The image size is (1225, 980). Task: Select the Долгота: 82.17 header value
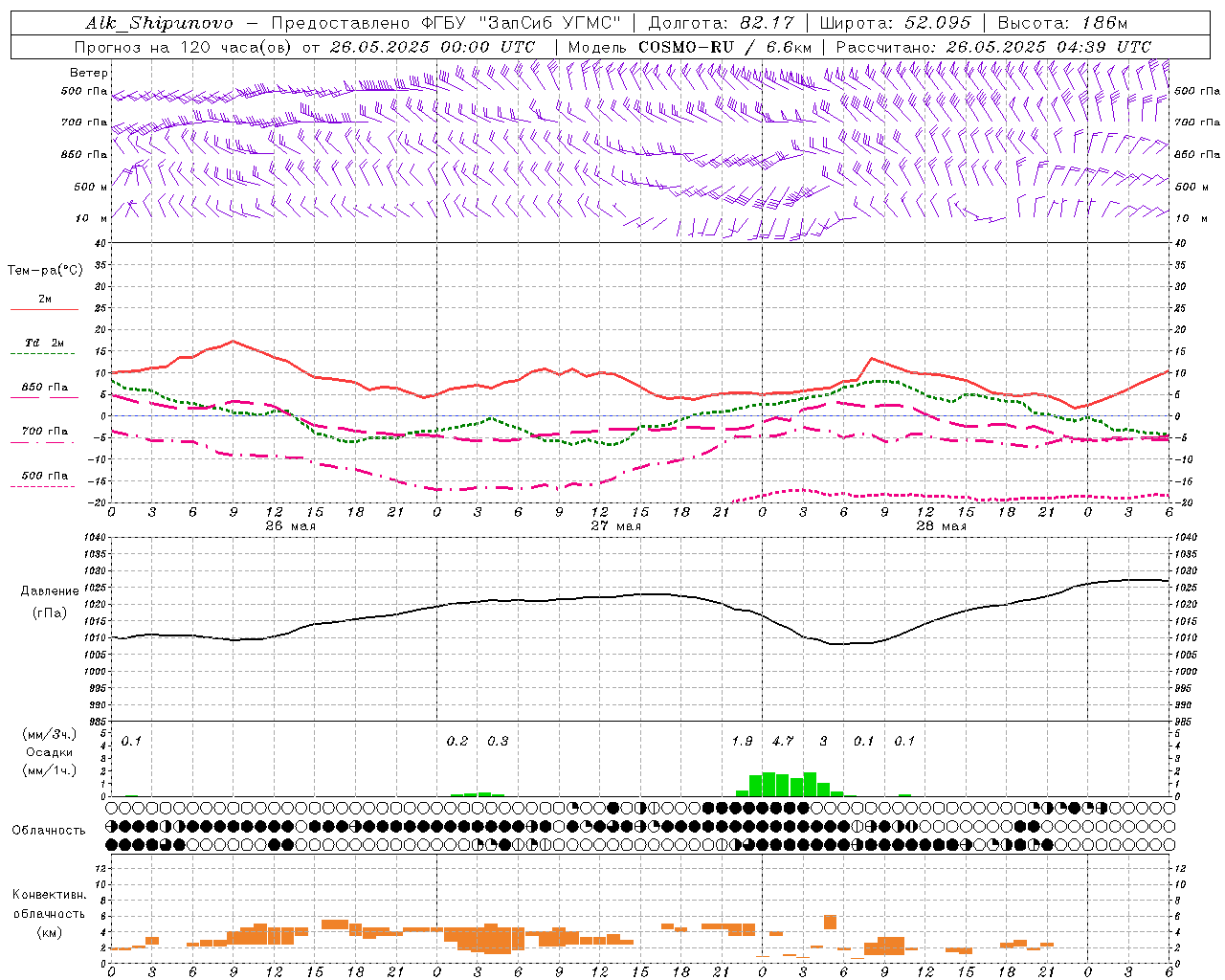[x=720, y=23]
